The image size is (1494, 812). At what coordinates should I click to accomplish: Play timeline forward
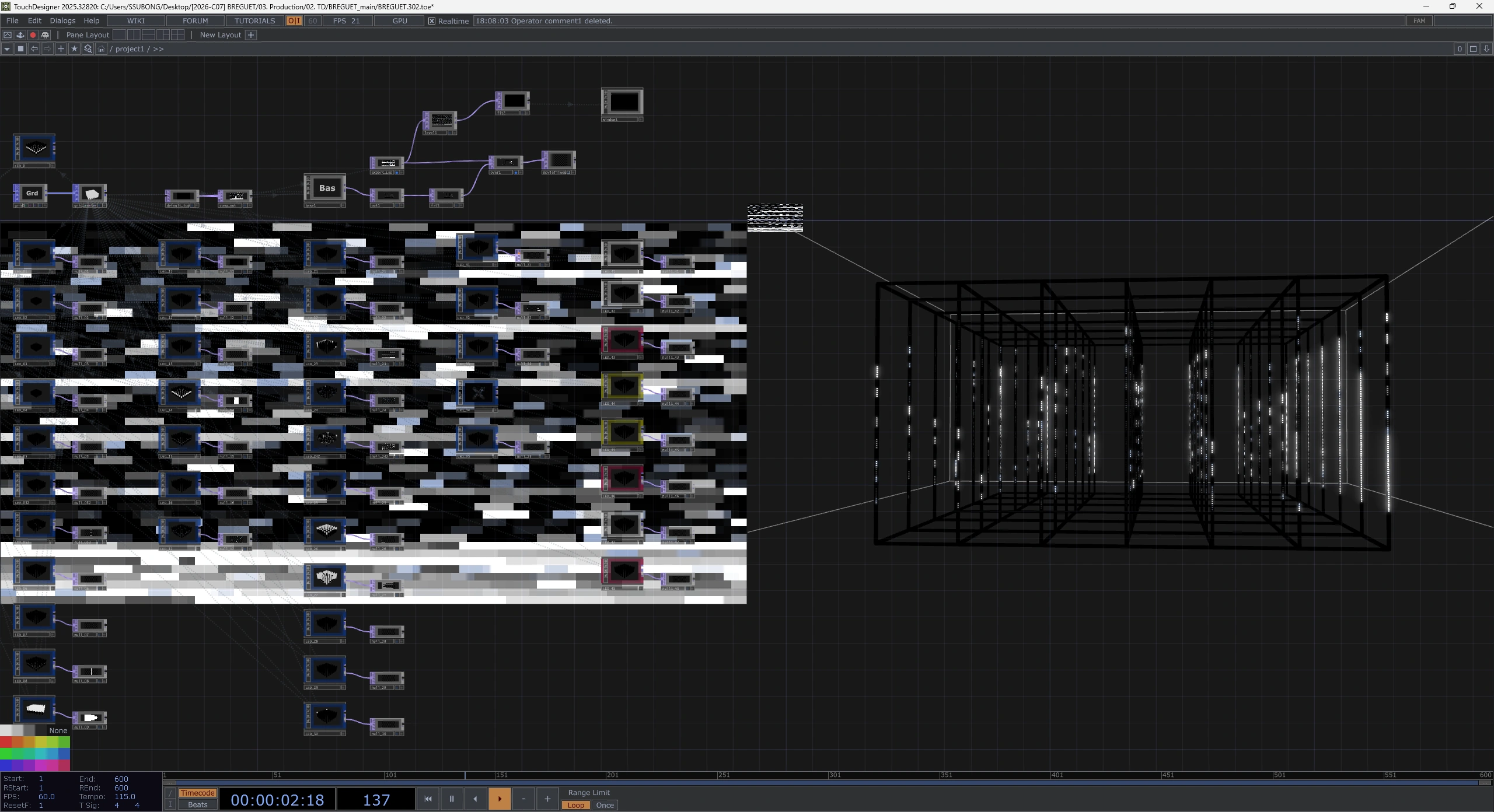coord(500,799)
